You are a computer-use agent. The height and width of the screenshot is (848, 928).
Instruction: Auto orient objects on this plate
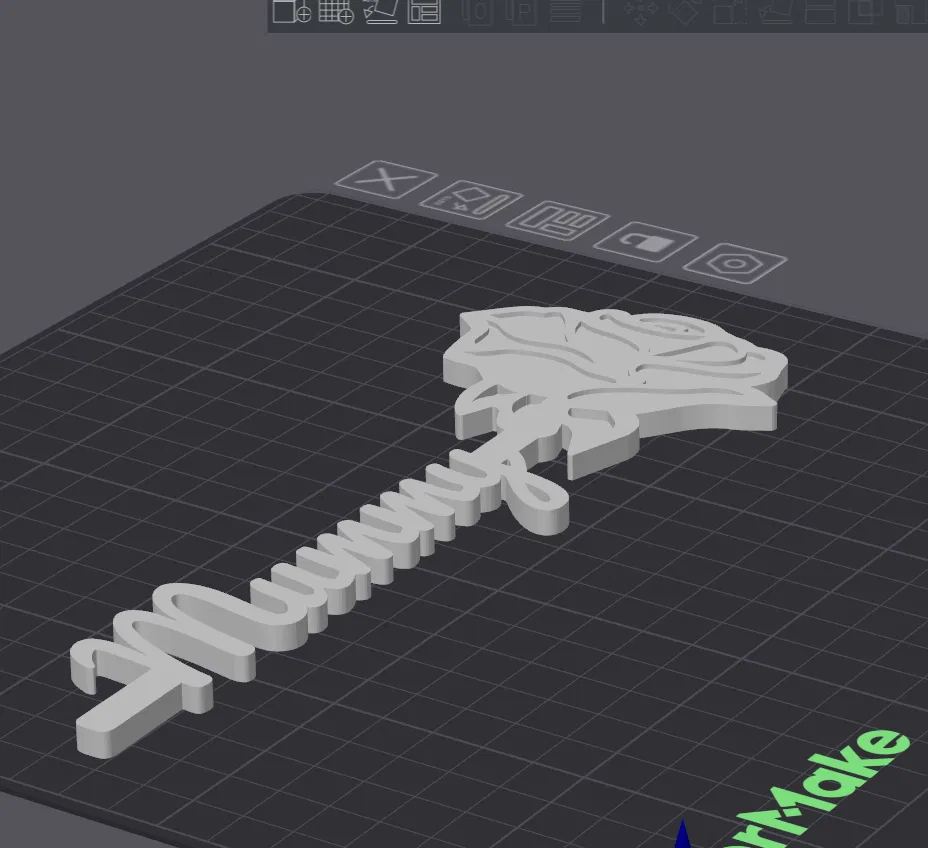(471, 200)
